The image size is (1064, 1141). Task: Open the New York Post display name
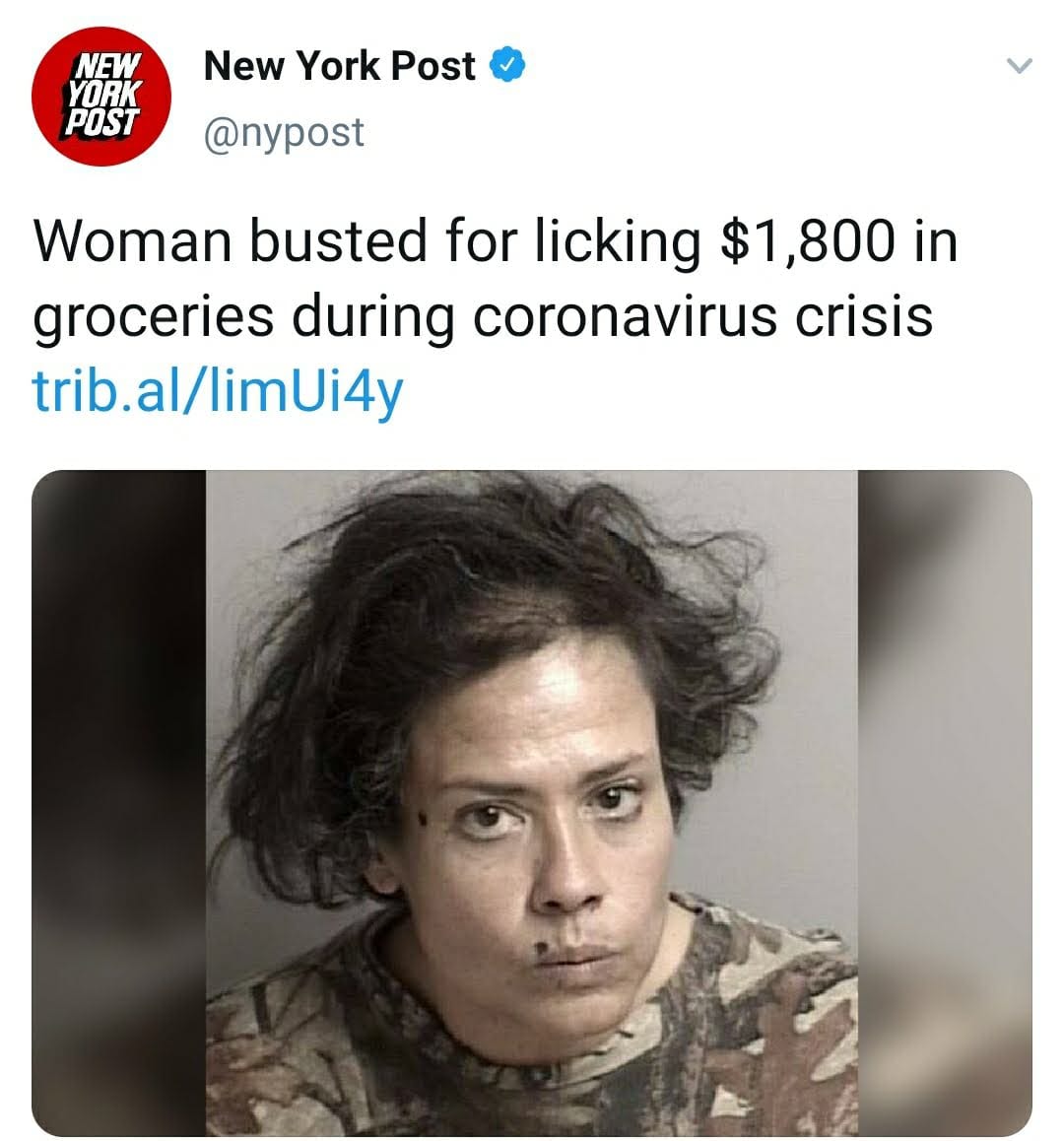coord(339,66)
